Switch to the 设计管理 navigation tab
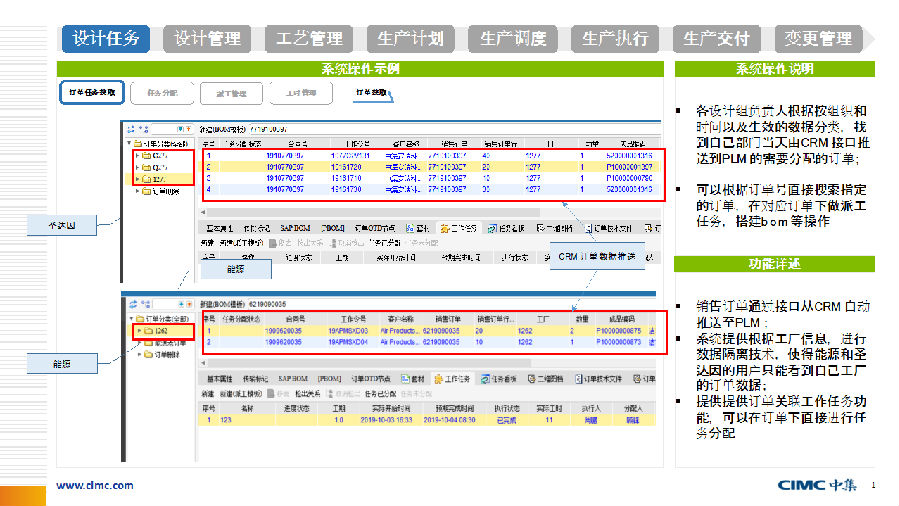The height and width of the screenshot is (506, 899). pyautogui.click(x=208, y=39)
